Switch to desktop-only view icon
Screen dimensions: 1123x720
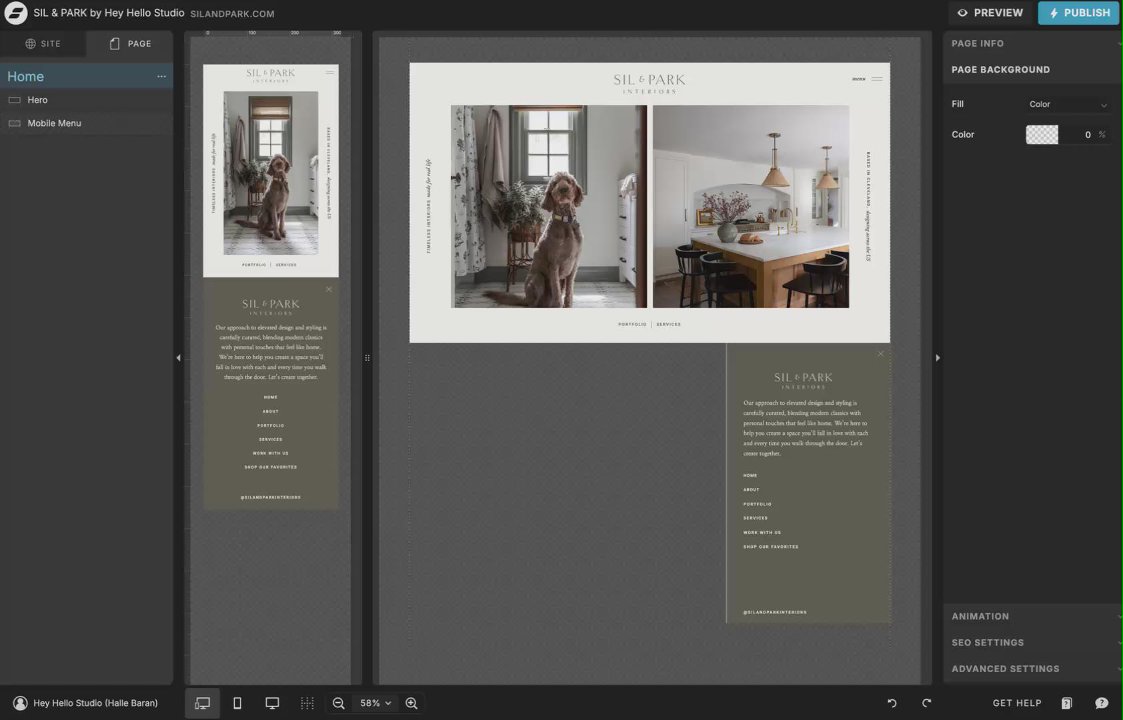tap(272, 704)
